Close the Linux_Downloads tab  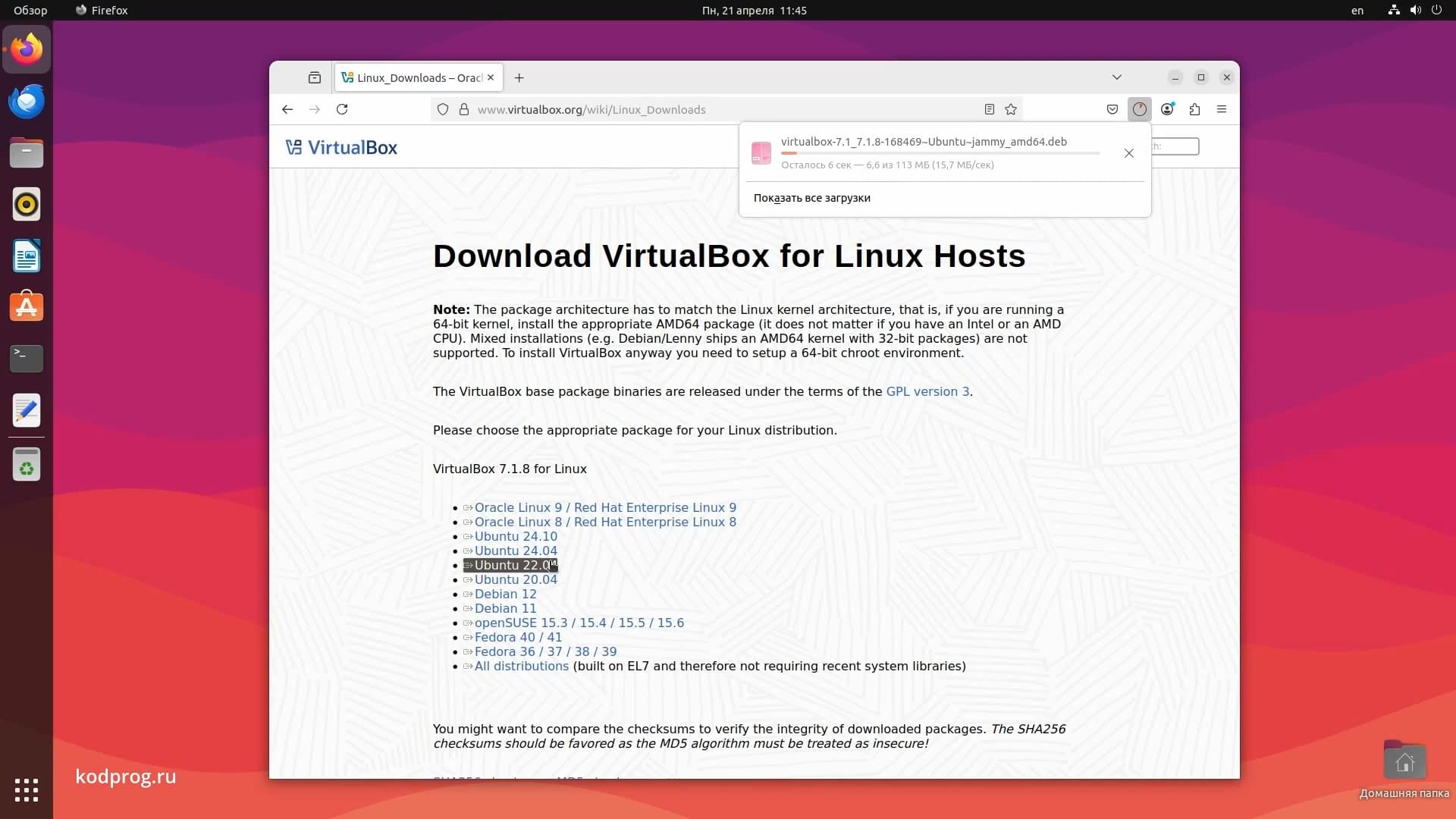point(491,77)
